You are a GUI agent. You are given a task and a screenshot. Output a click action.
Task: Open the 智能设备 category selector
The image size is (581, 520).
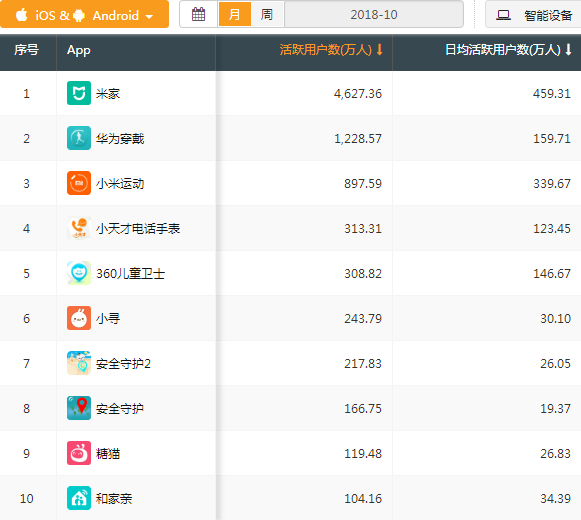(534, 14)
